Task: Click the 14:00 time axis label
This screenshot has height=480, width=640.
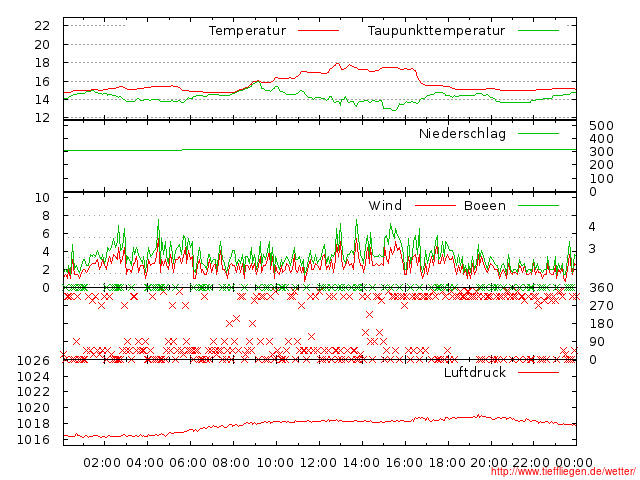Action: click(361, 463)
